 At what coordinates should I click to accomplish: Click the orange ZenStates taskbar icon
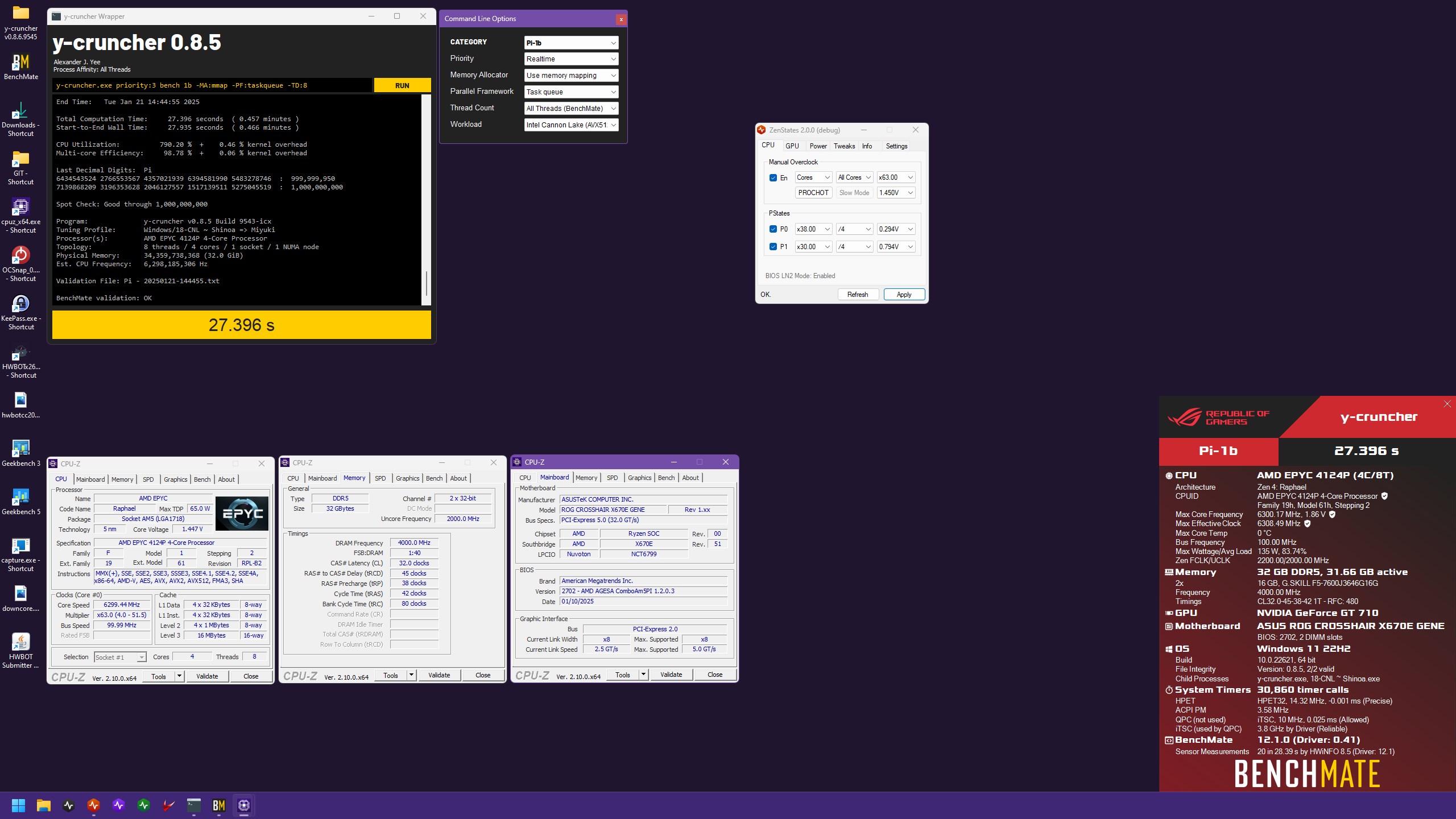(93, 805)
